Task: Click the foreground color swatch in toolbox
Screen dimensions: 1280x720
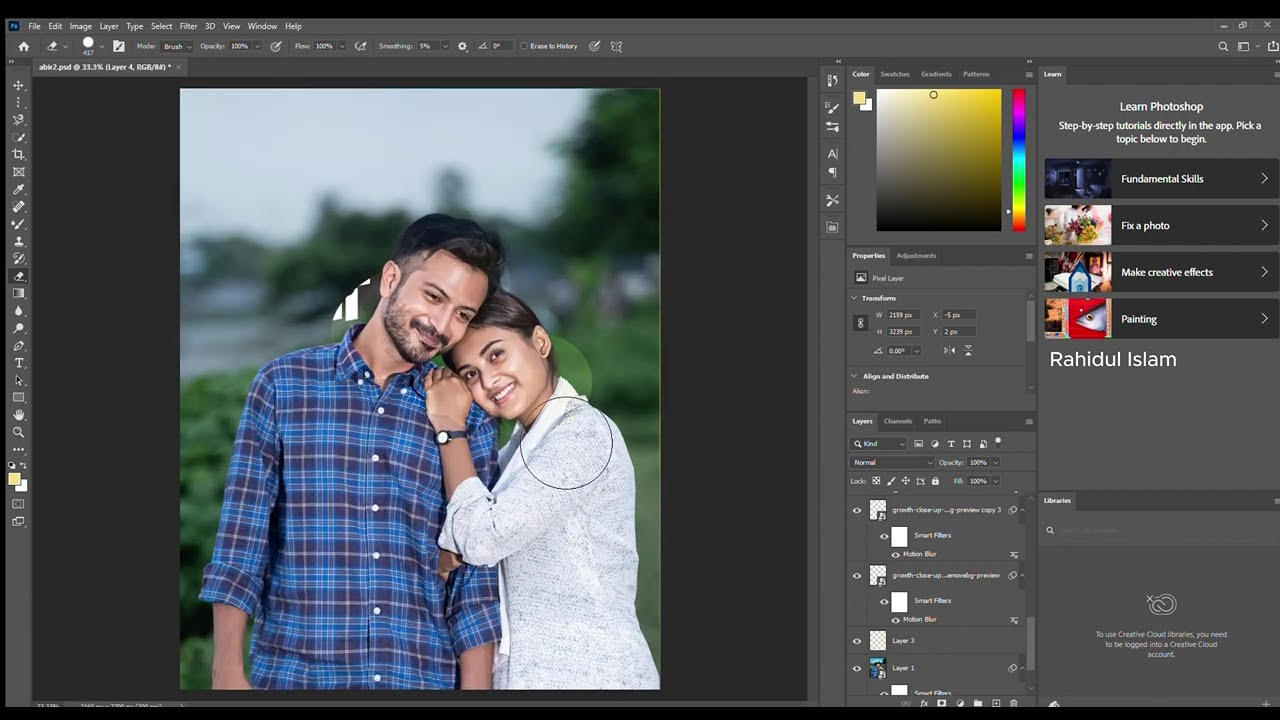Action: [15, 480]
